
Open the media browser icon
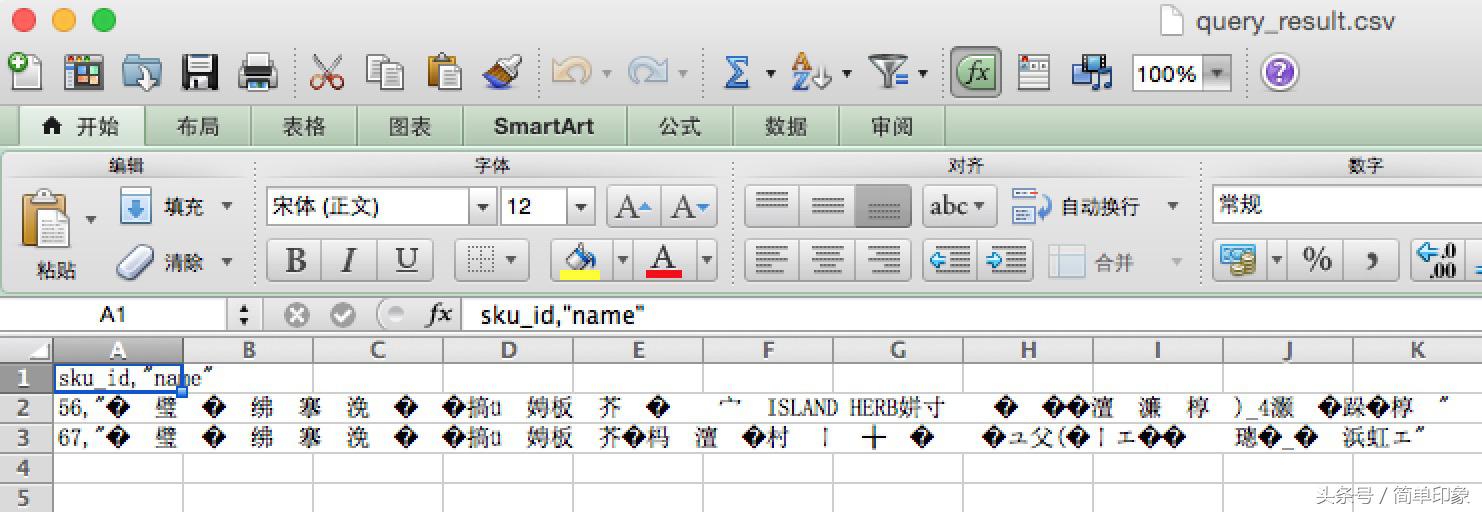coord(1092,73)
